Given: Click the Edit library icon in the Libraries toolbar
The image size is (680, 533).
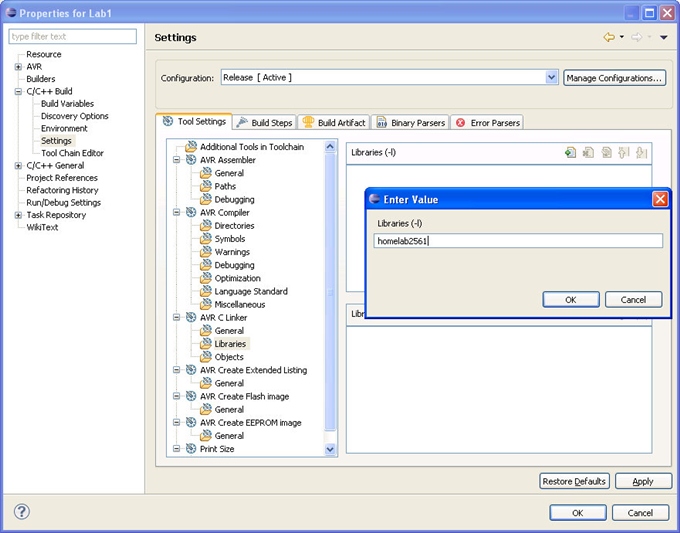Looking at the screenshot, I should pos(606,152).
